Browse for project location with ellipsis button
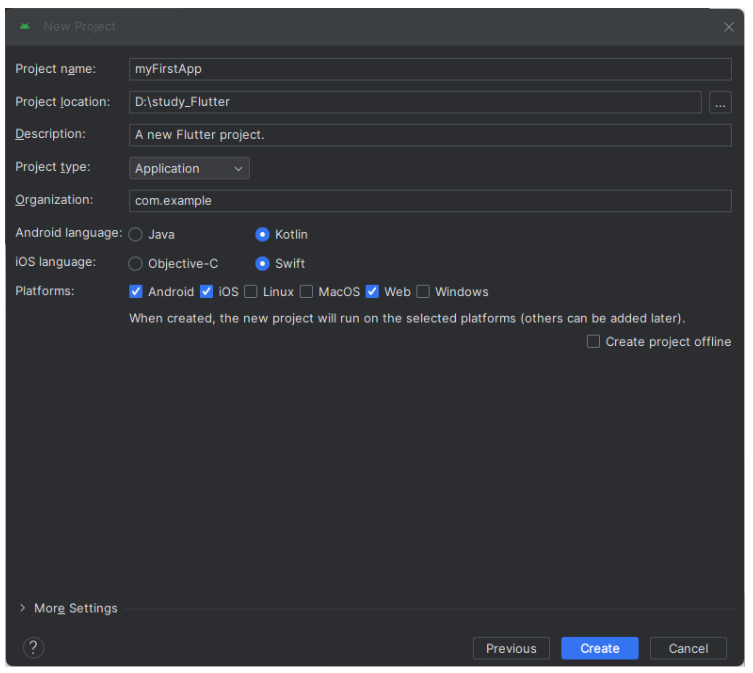 click(720, 102)
